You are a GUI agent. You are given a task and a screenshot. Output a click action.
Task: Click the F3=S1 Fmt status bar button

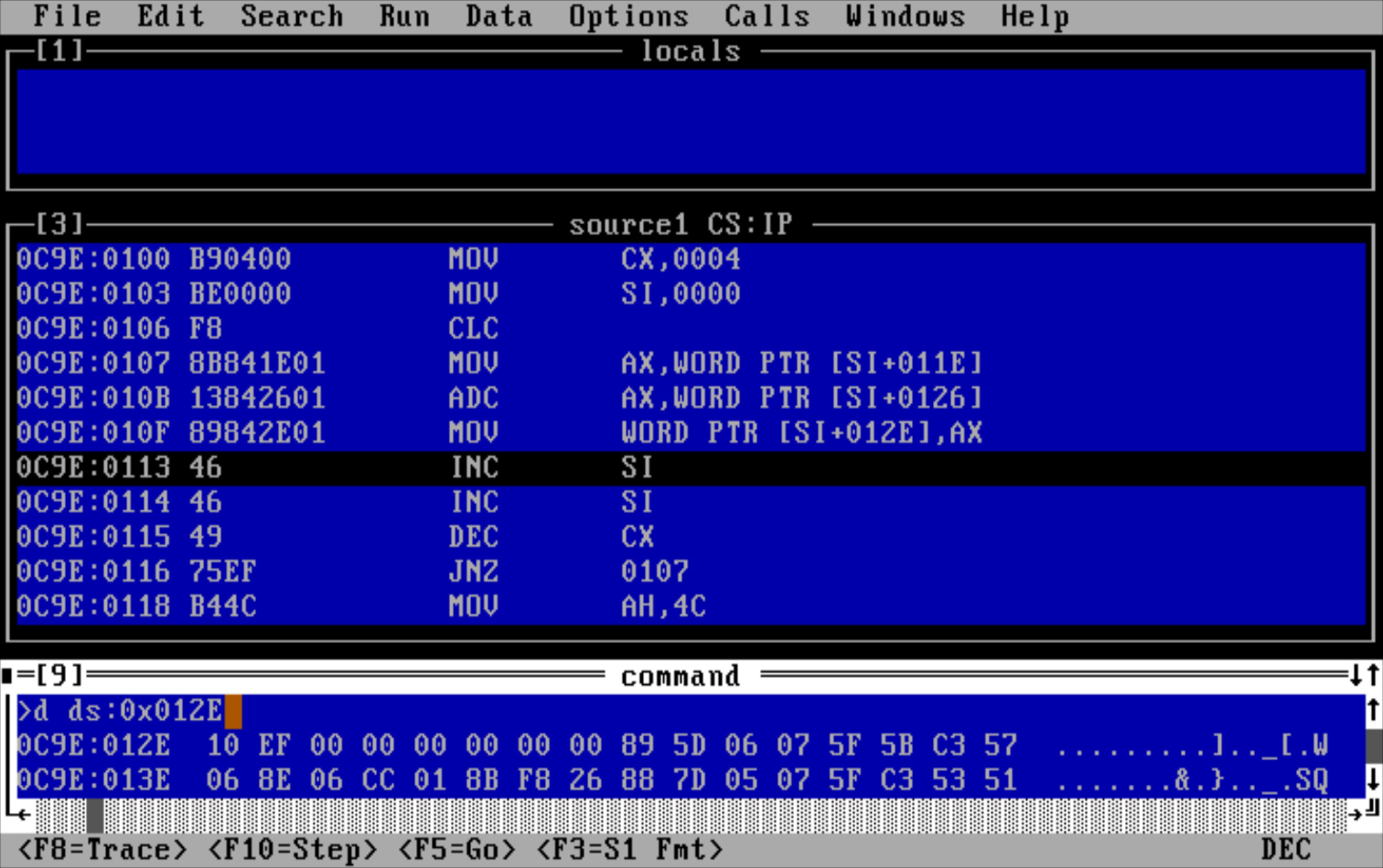click(x=630, y=850)
